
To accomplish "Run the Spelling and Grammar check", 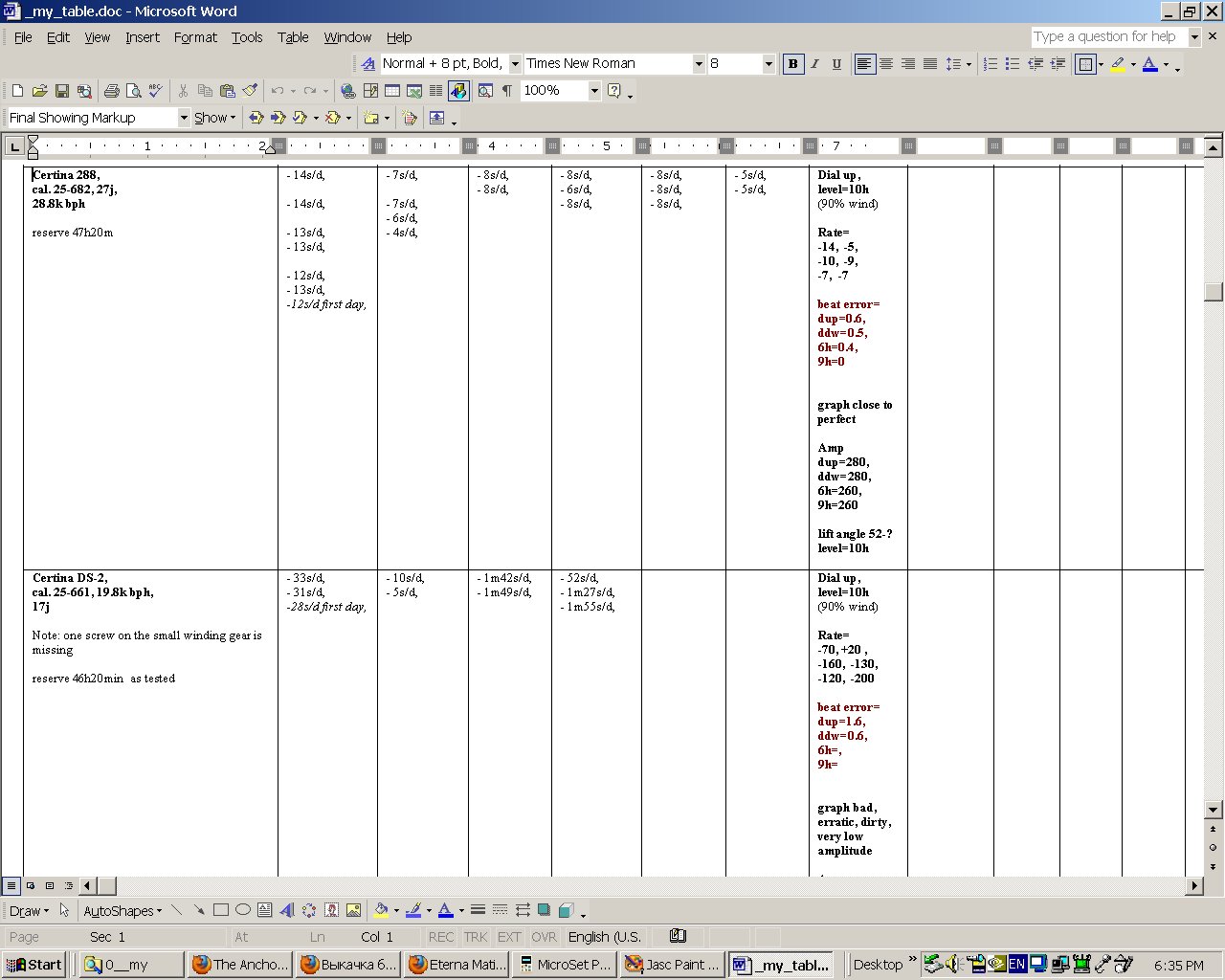I will point(155,91).
